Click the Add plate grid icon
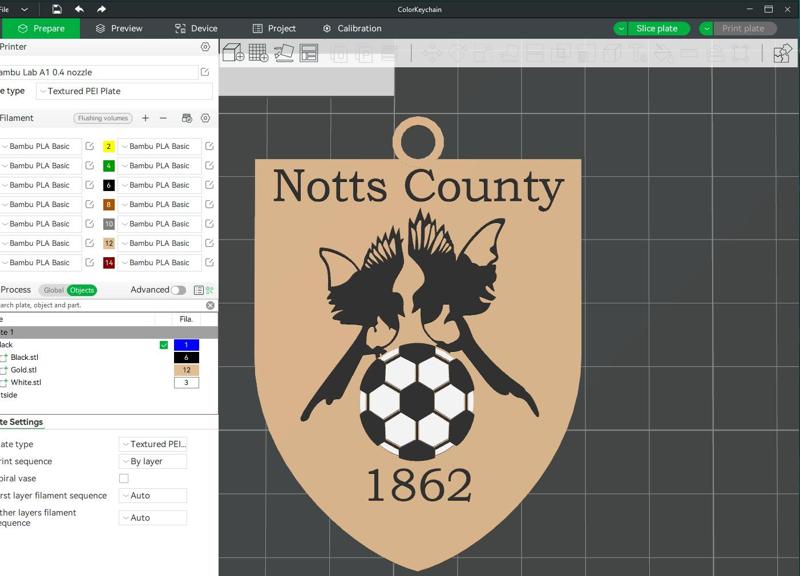The image size is (800, 576). [x=258, y=53]
